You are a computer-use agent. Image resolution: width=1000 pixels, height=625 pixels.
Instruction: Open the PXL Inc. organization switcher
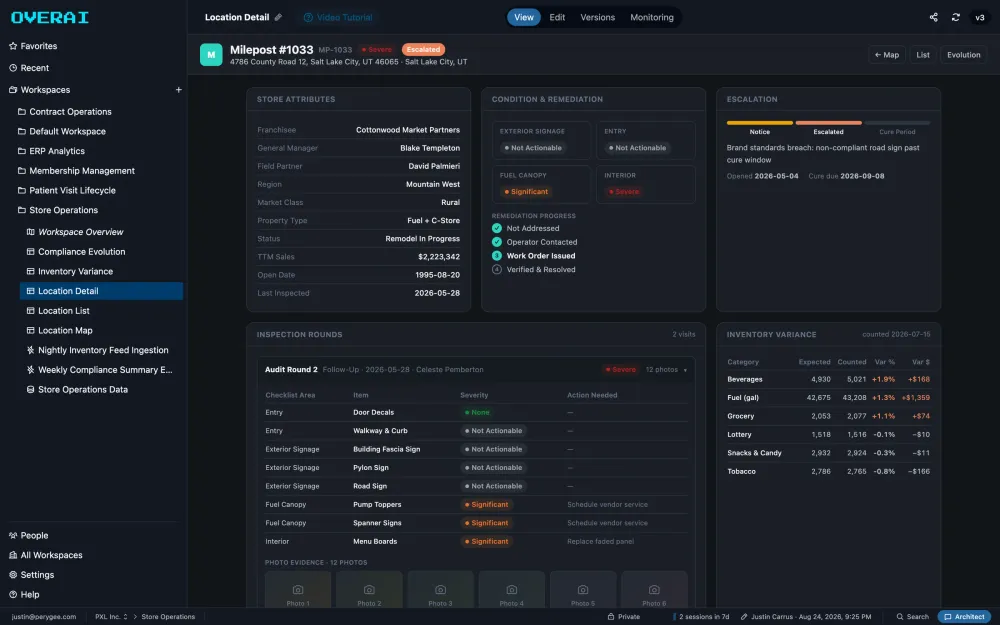pyautogui.click(x=111, y=617)
